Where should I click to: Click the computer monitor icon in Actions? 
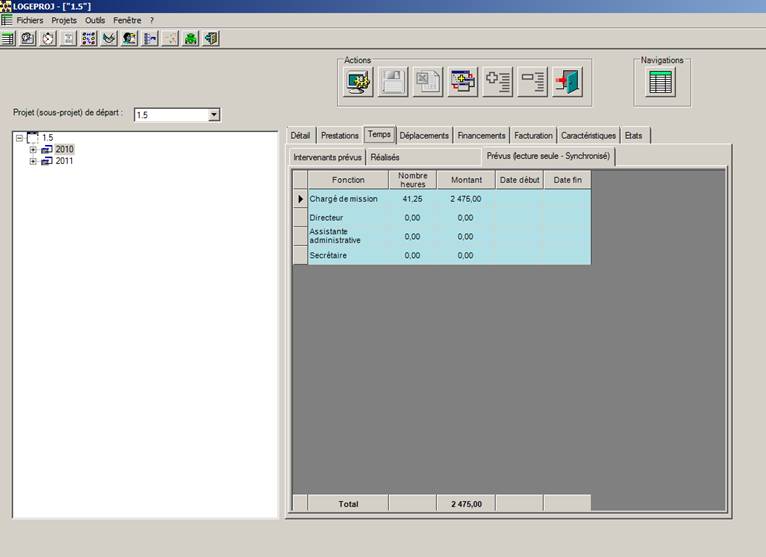359,82
